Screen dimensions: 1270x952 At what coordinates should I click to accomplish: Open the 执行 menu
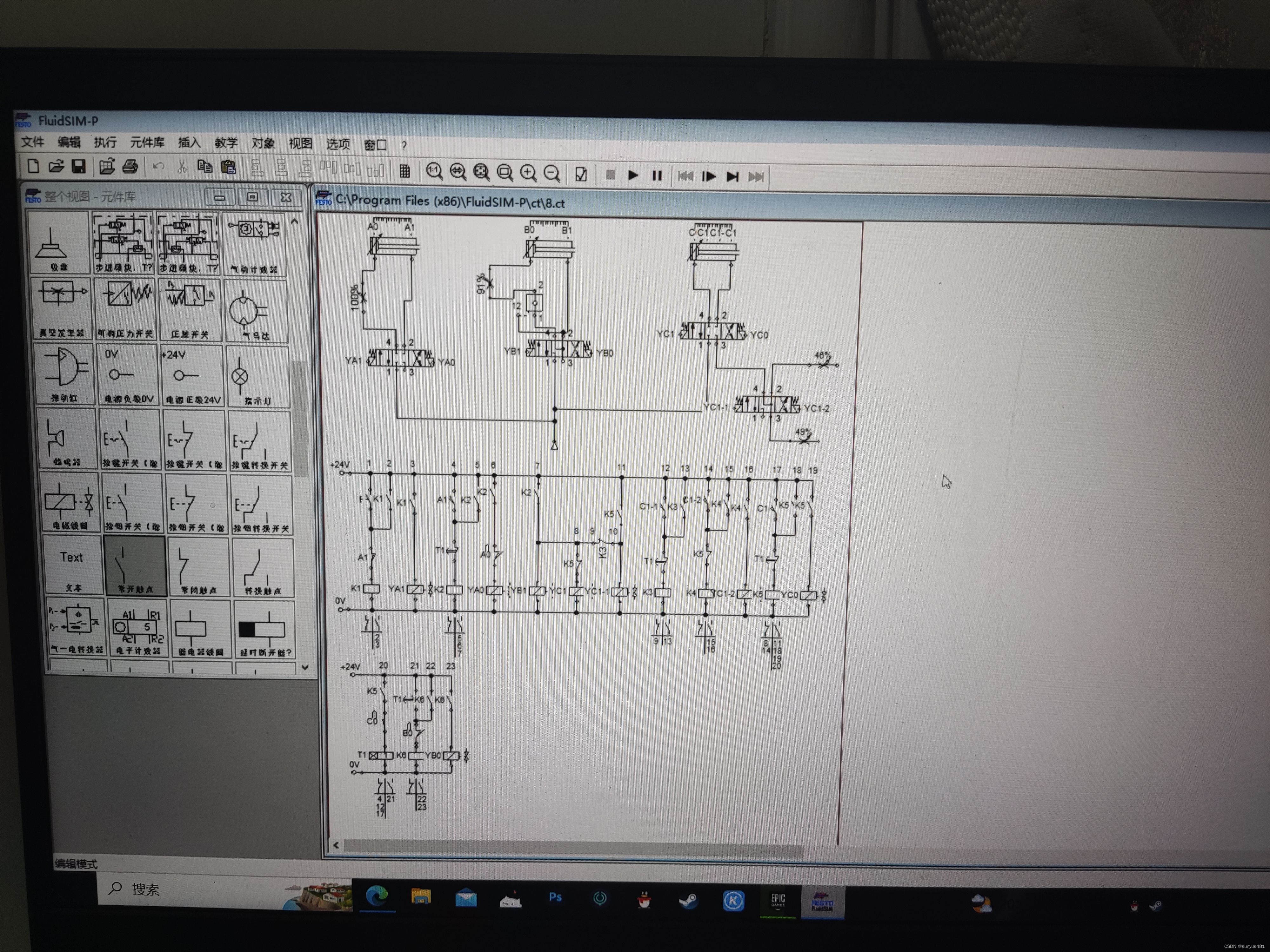tap(105, 142)
